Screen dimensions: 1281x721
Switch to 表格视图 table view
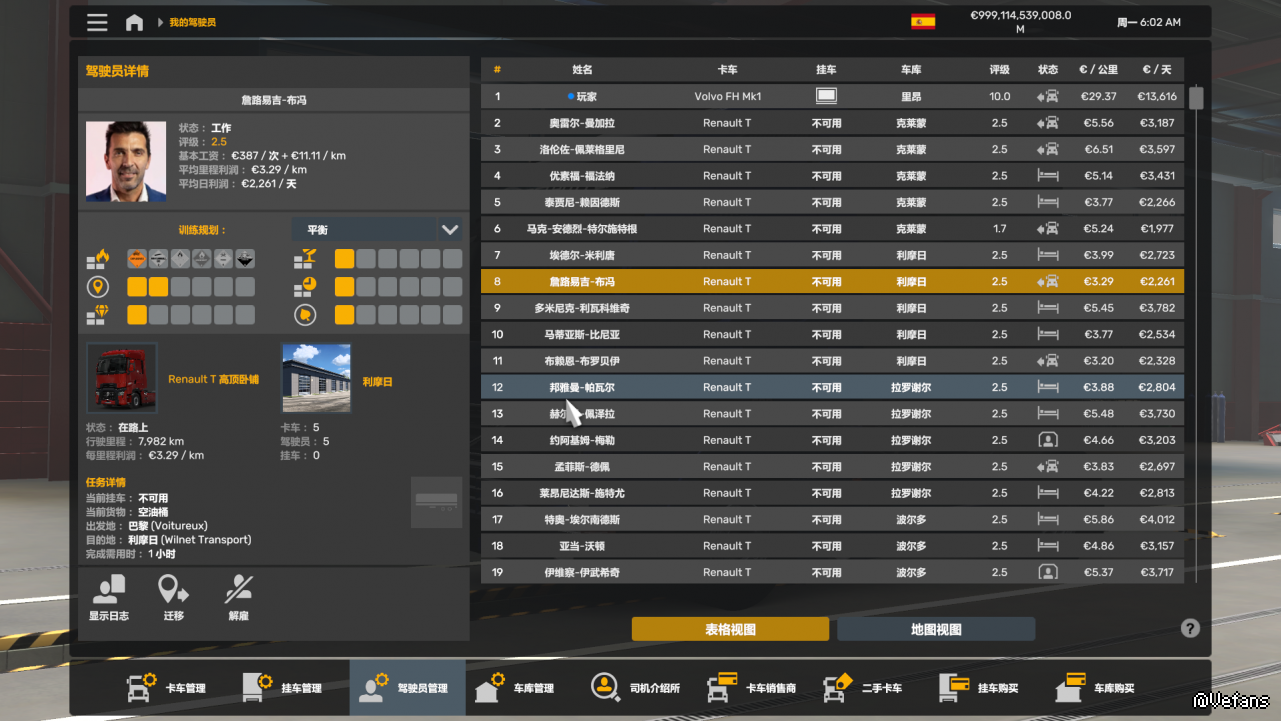pos(730,629)
